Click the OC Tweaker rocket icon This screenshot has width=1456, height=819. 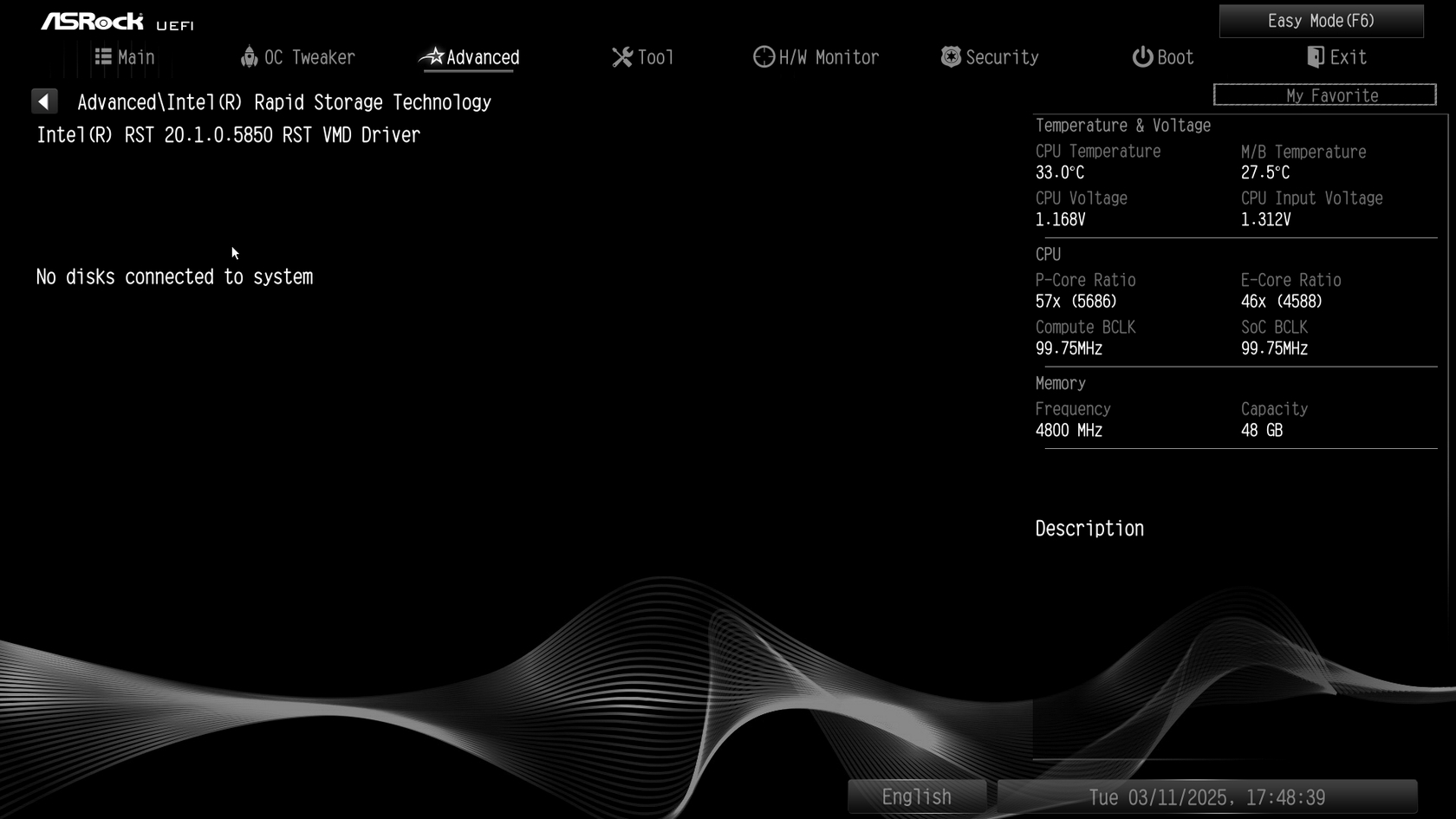249,56
